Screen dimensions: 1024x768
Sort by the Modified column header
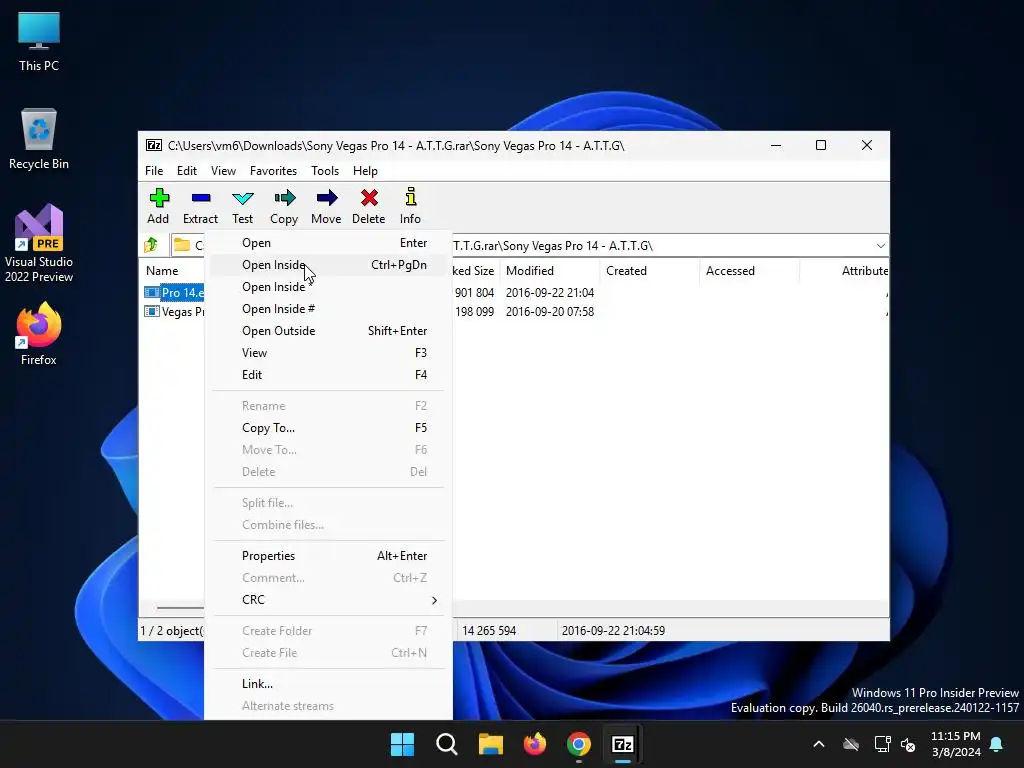coord(549,270)
